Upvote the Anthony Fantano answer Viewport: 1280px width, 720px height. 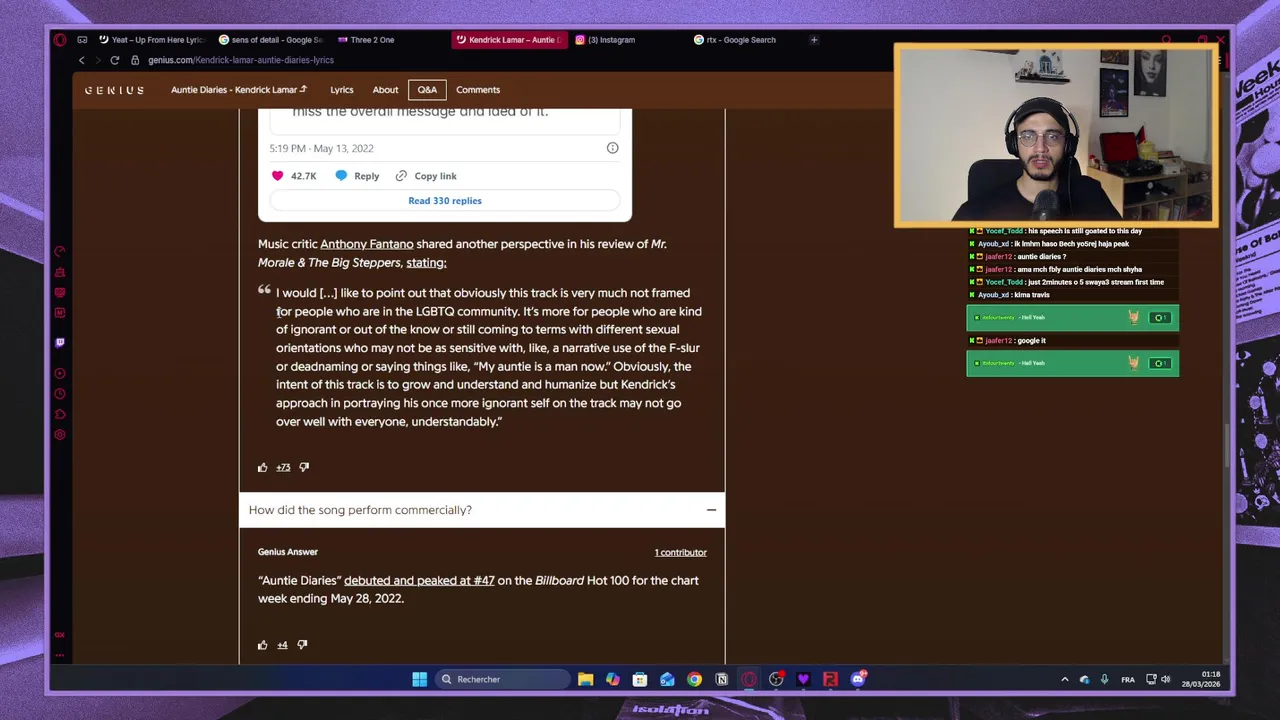(263, 467)
